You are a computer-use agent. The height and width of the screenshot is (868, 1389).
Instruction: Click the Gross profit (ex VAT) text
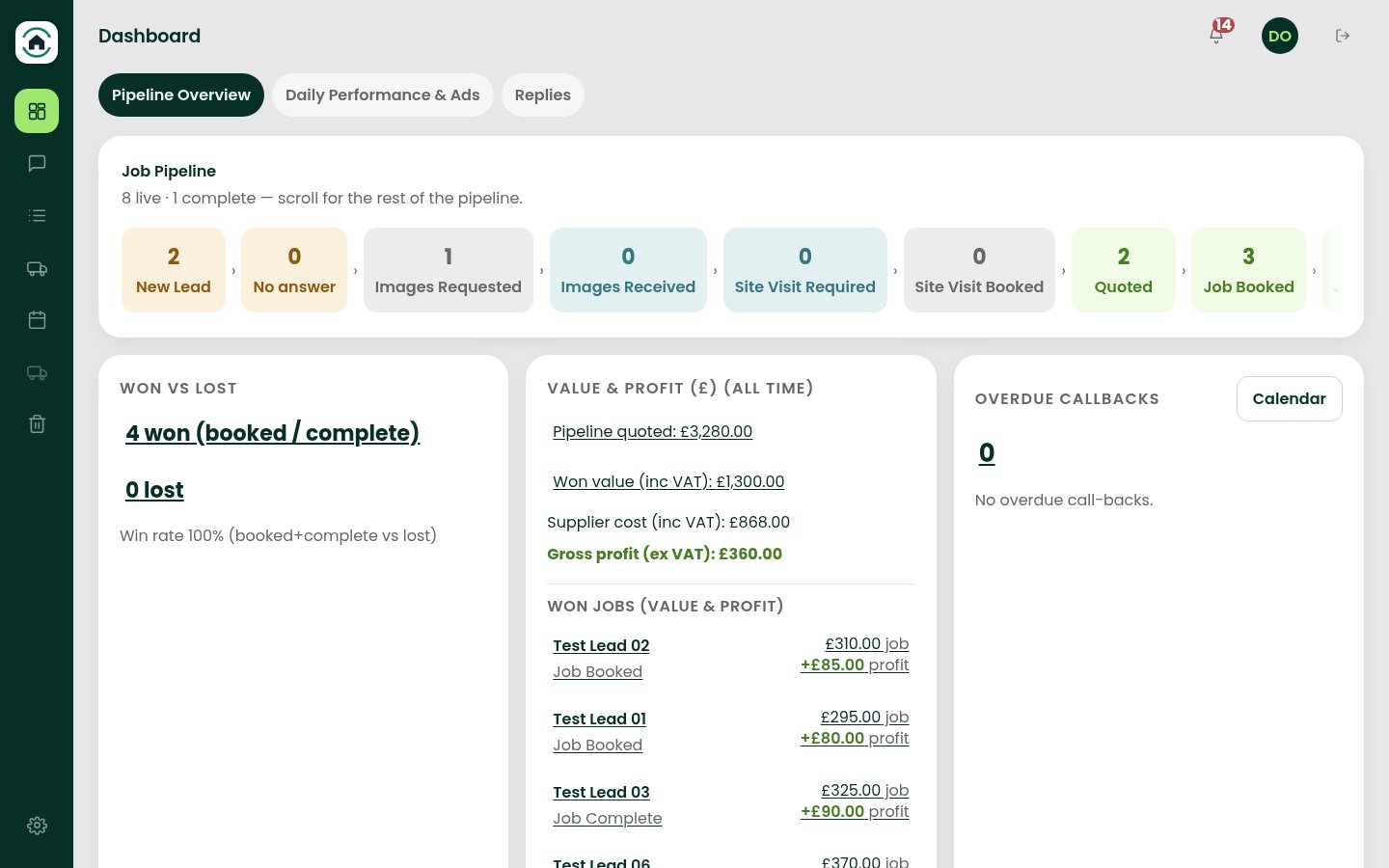click(665, 554)
